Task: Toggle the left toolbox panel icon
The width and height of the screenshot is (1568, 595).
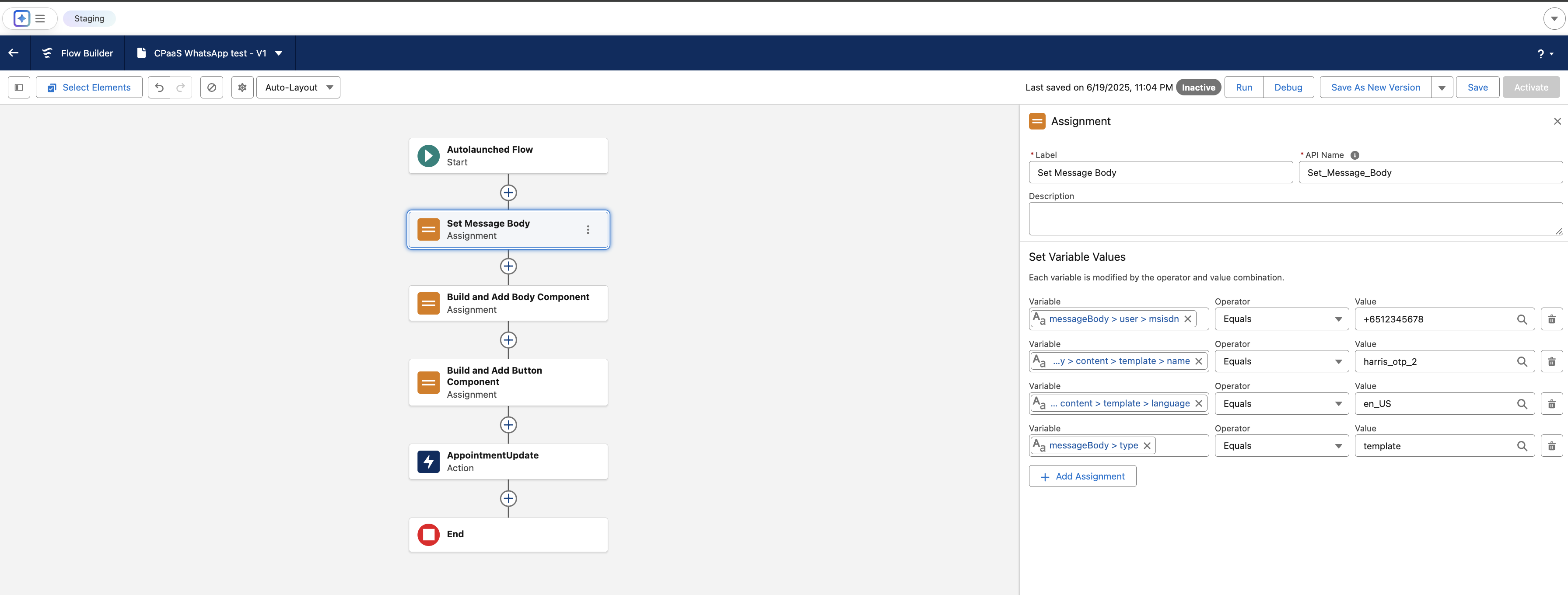Action: tap(19, 87)
